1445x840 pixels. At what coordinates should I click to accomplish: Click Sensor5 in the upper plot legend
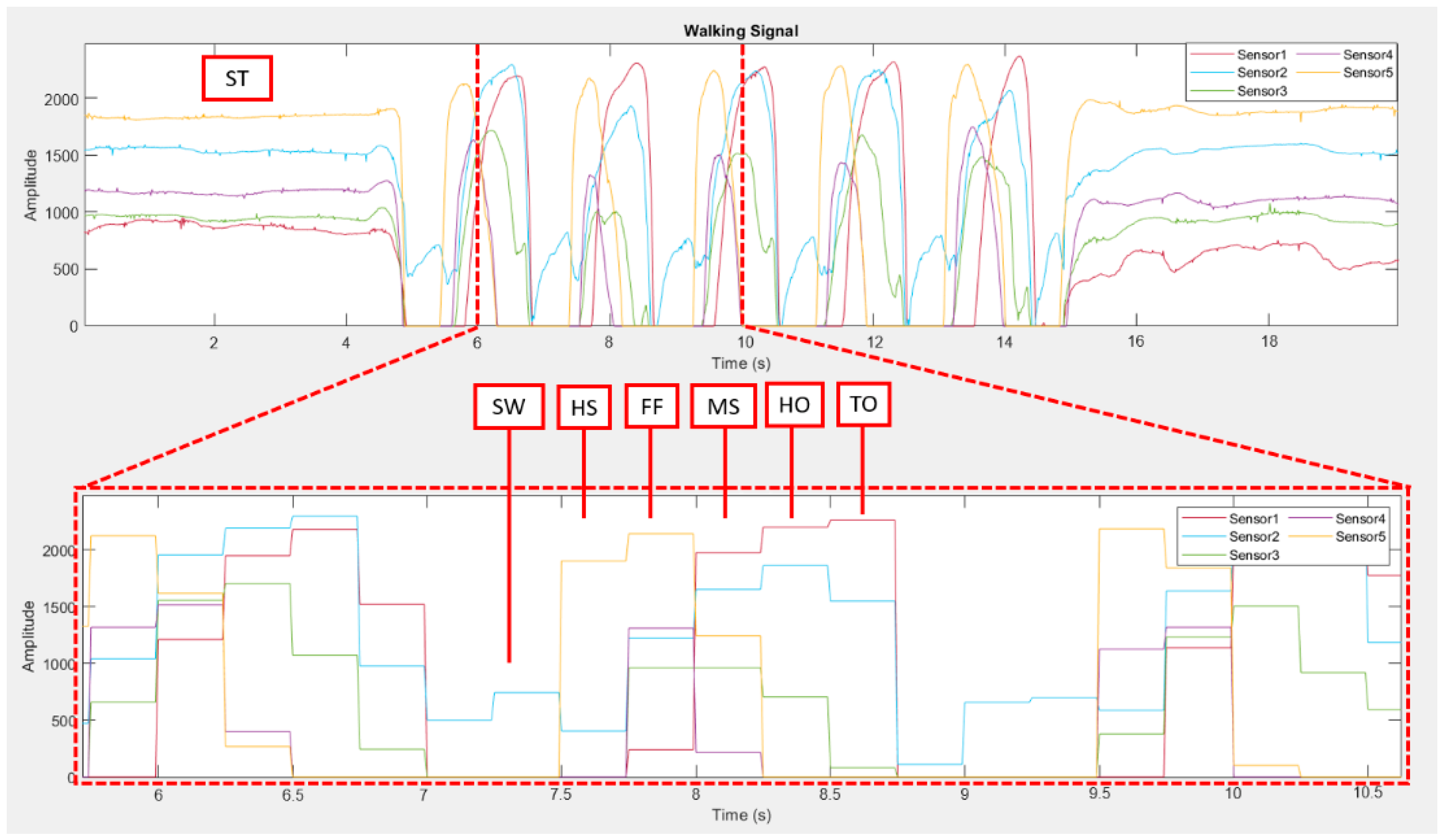point(1368,73)
